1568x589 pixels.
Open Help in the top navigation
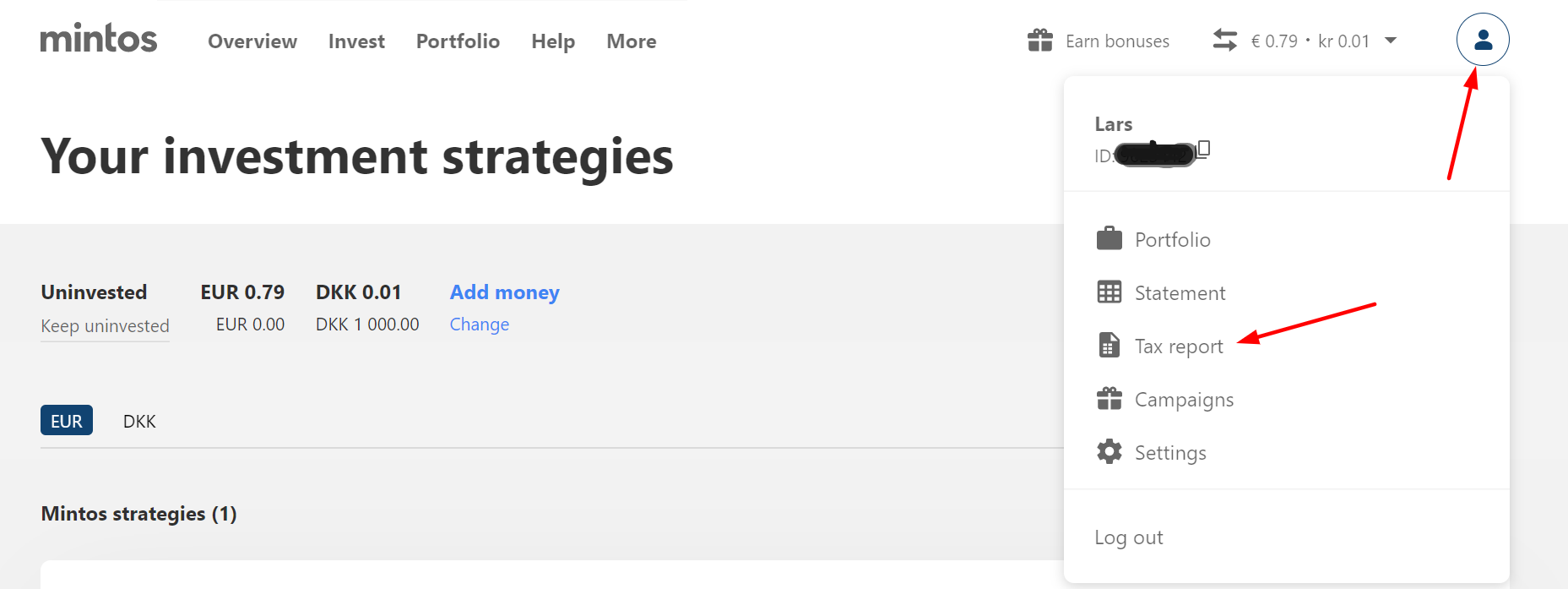pos(553,41)
